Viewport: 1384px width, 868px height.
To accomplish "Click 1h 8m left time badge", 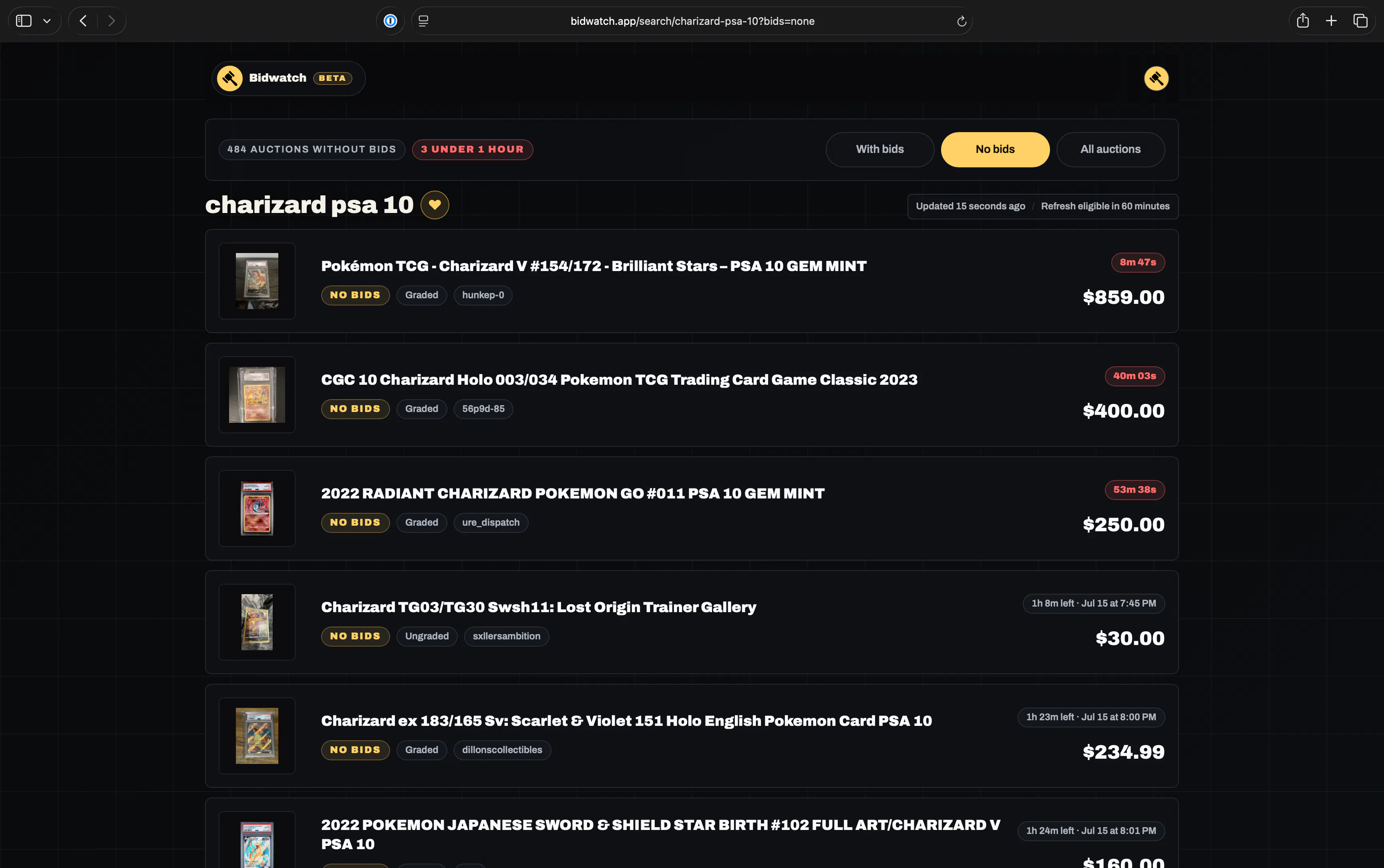I will click(1094, 603).
